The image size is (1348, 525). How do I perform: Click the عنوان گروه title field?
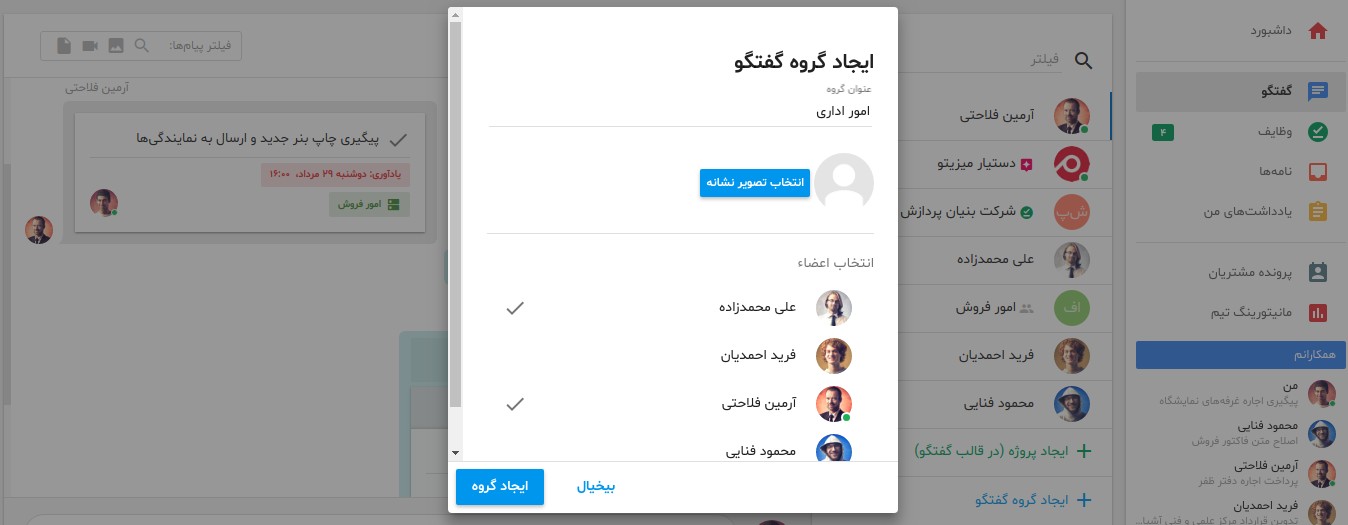tap(680, 112)
